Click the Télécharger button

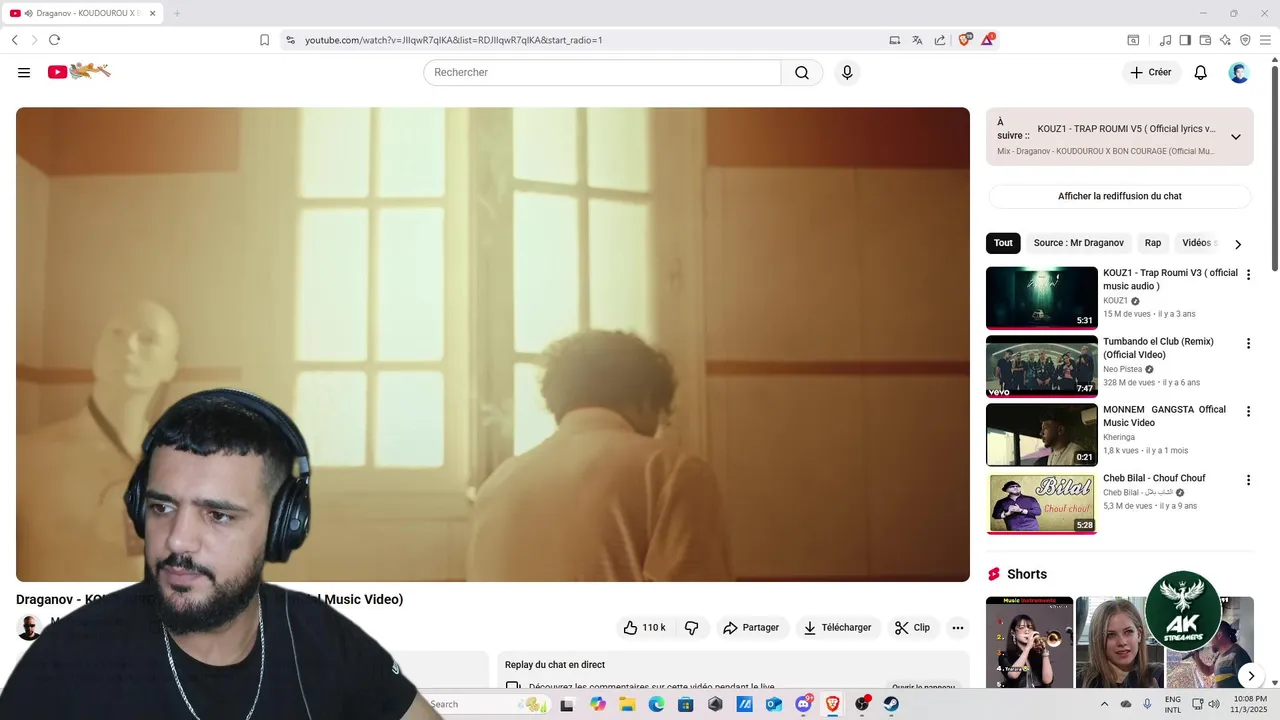pos(838,628)
